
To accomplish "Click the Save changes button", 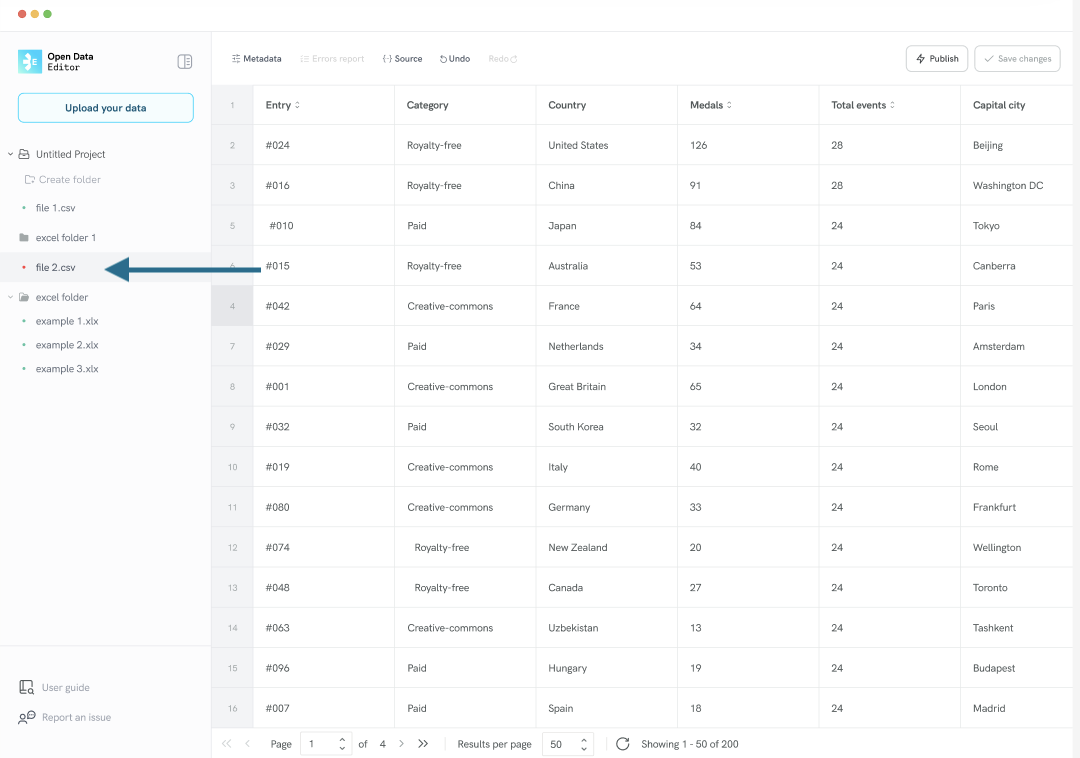I will 1017,58.
